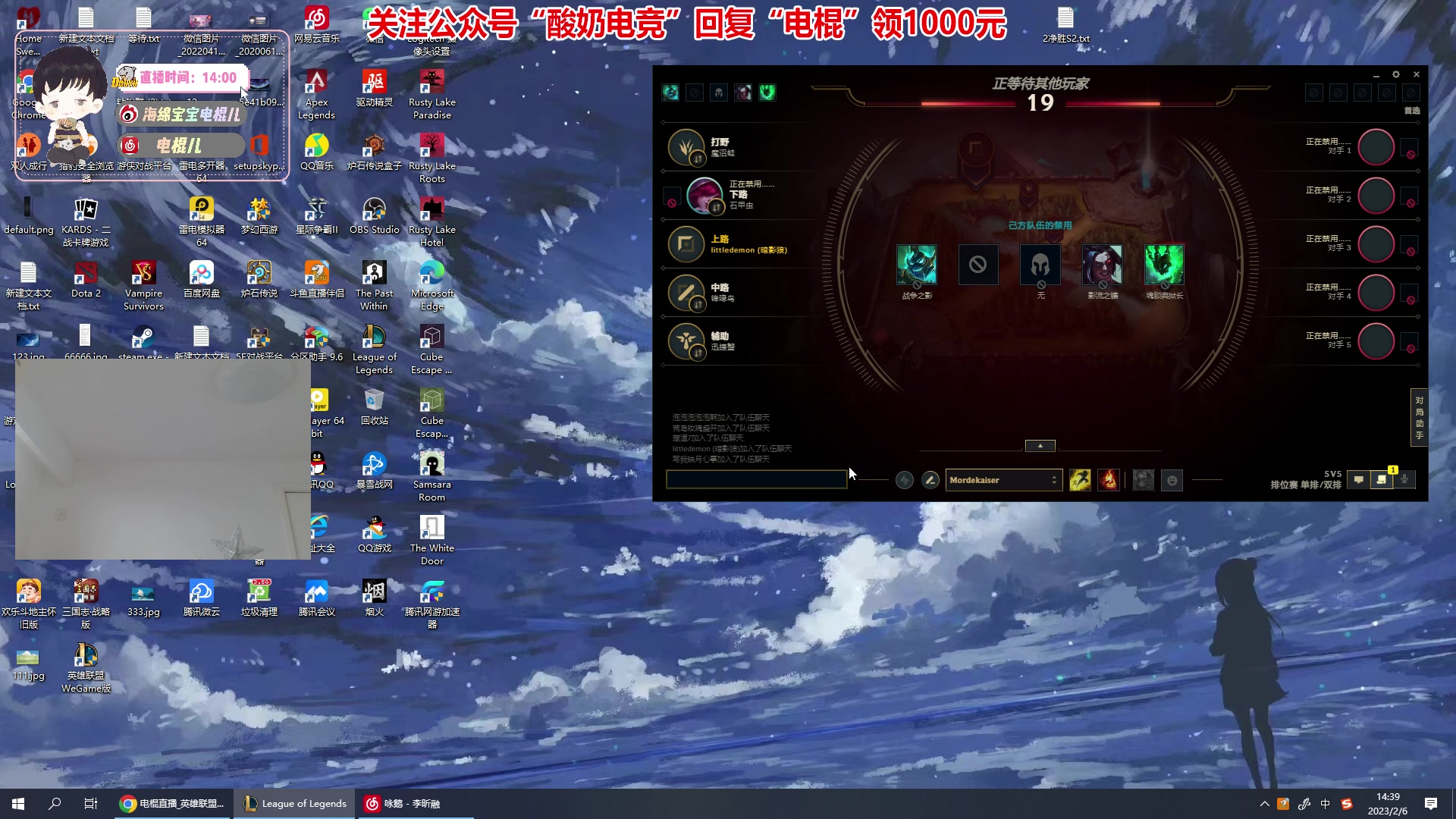
Task: Open Windows Start menu
Action: coord(18,803)
